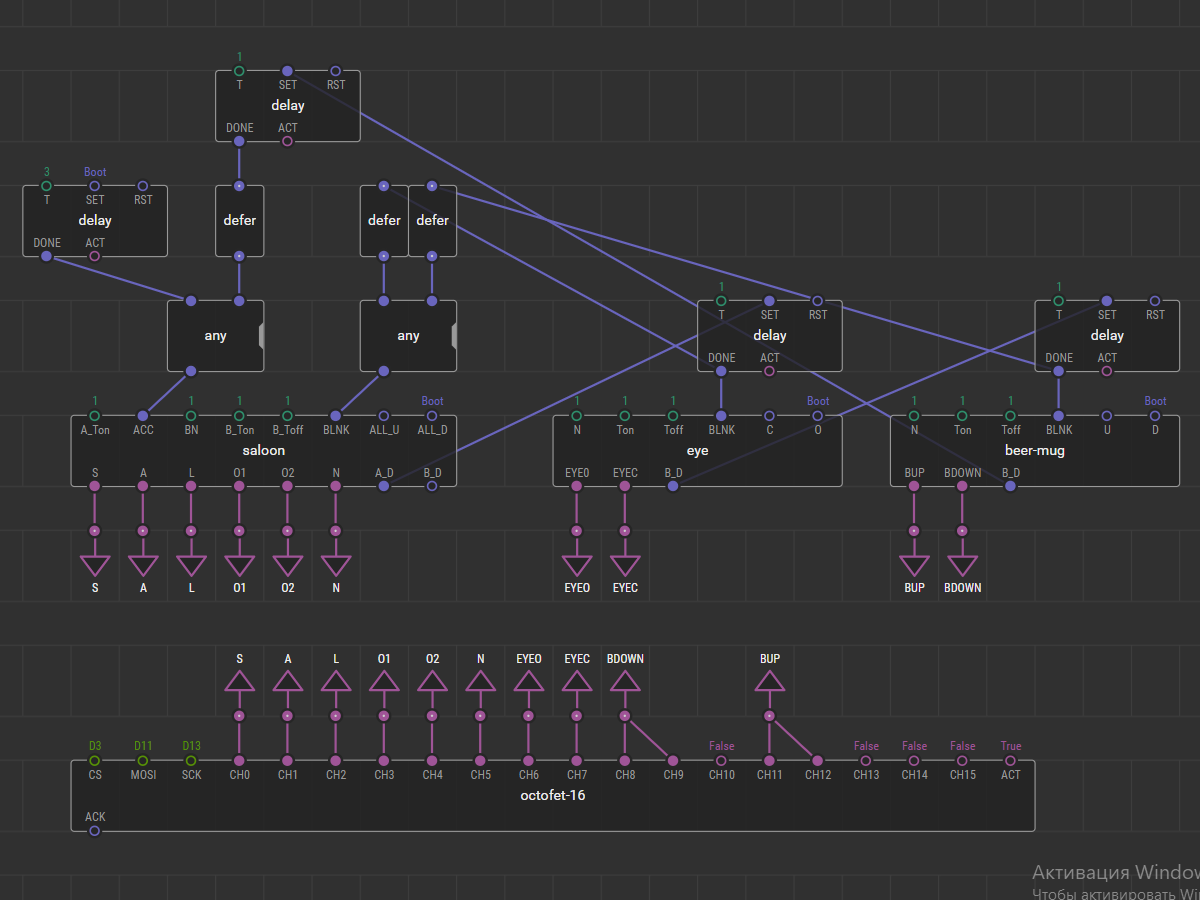Select the O1 output terminal below saloon
This screenshot has height=900, width=1200.
(x=239, y=566)
